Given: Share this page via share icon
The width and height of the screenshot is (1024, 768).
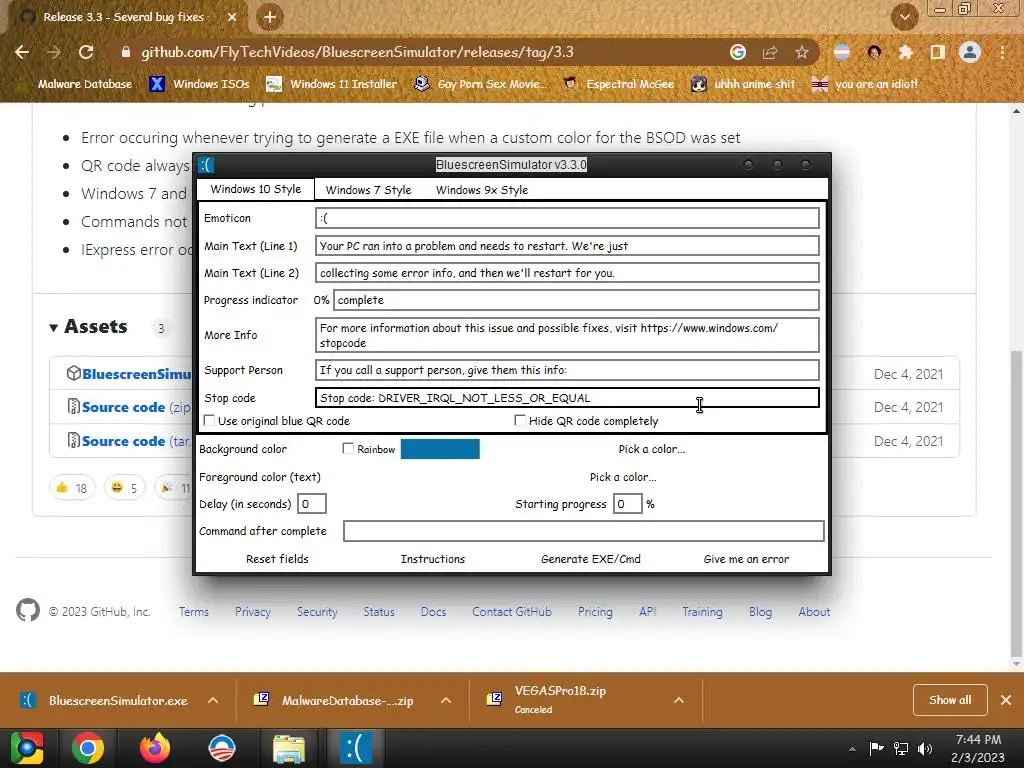Looking at the screenshot, I should (770, 52).
